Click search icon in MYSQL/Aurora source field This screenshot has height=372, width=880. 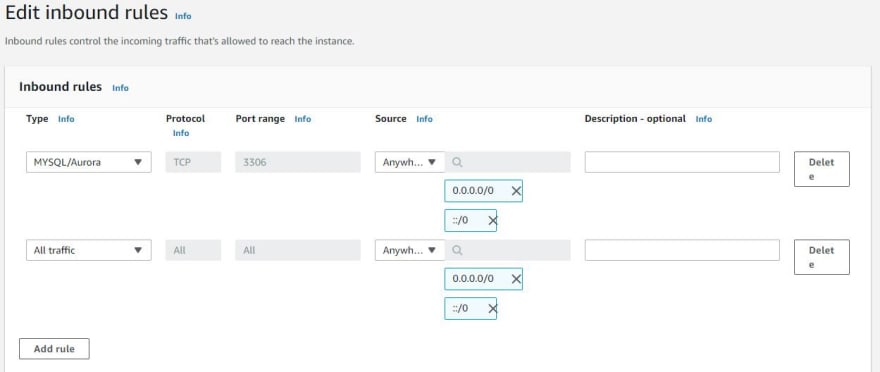[x=457, y=162]
